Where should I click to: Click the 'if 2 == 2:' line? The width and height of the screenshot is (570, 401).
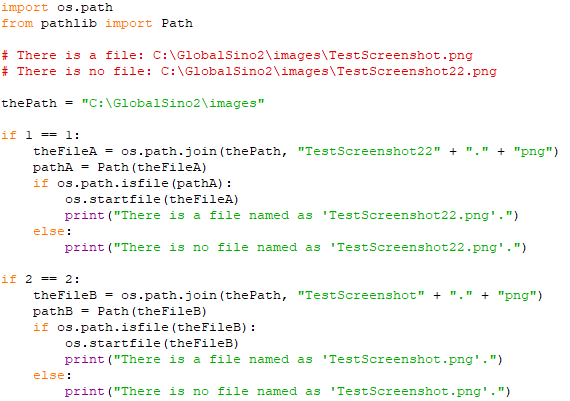pos(40,279)
